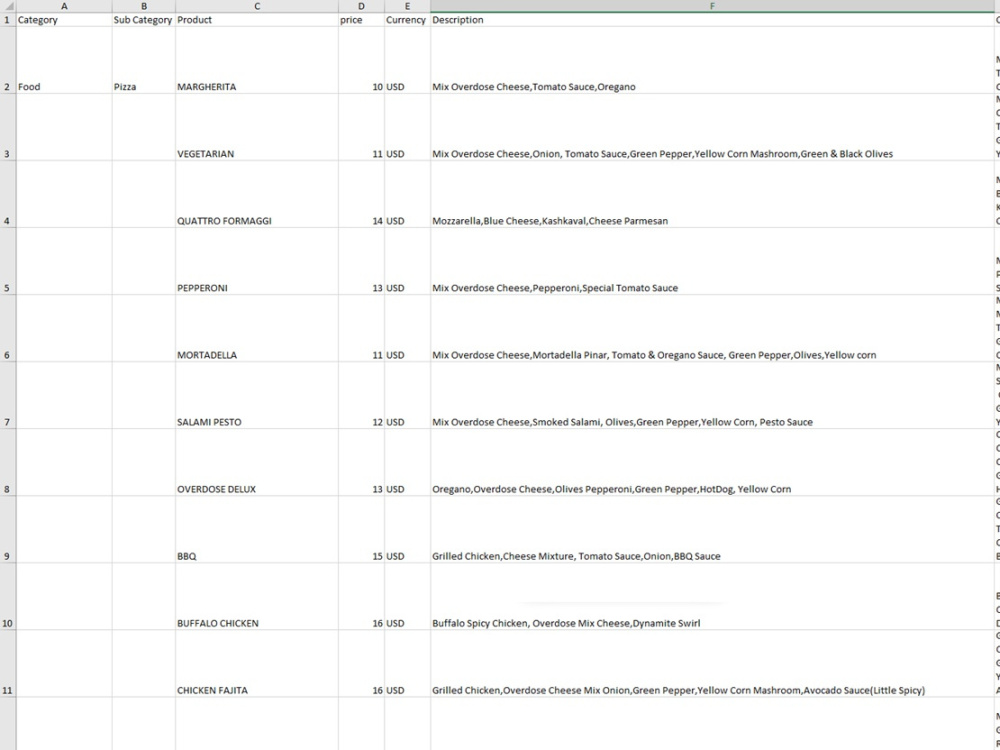Select the VEGETARIAN product cell

[x=257, y=128]
